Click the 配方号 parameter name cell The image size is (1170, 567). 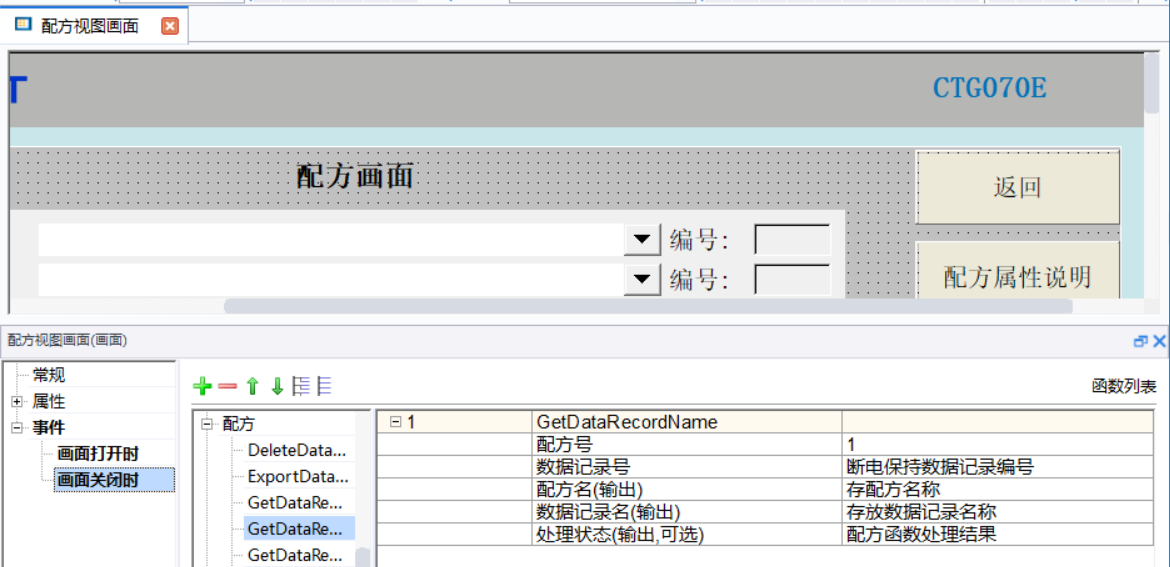[x=686, y=445]
